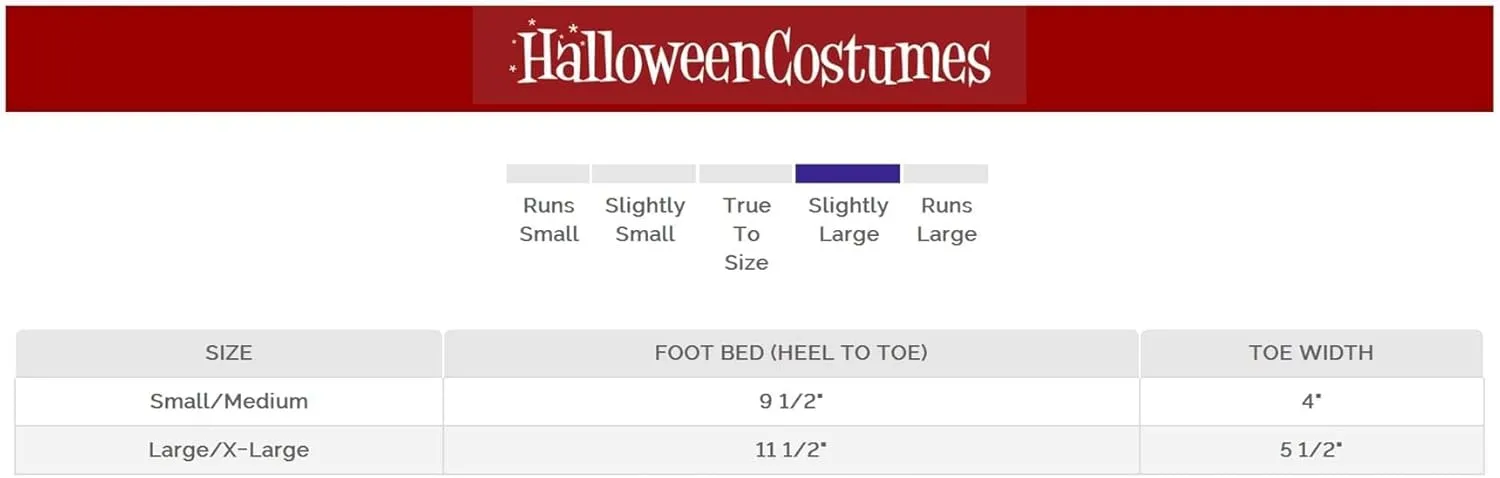Click the FOOT BED (HEEL TO TOE) header

point(791,353)
